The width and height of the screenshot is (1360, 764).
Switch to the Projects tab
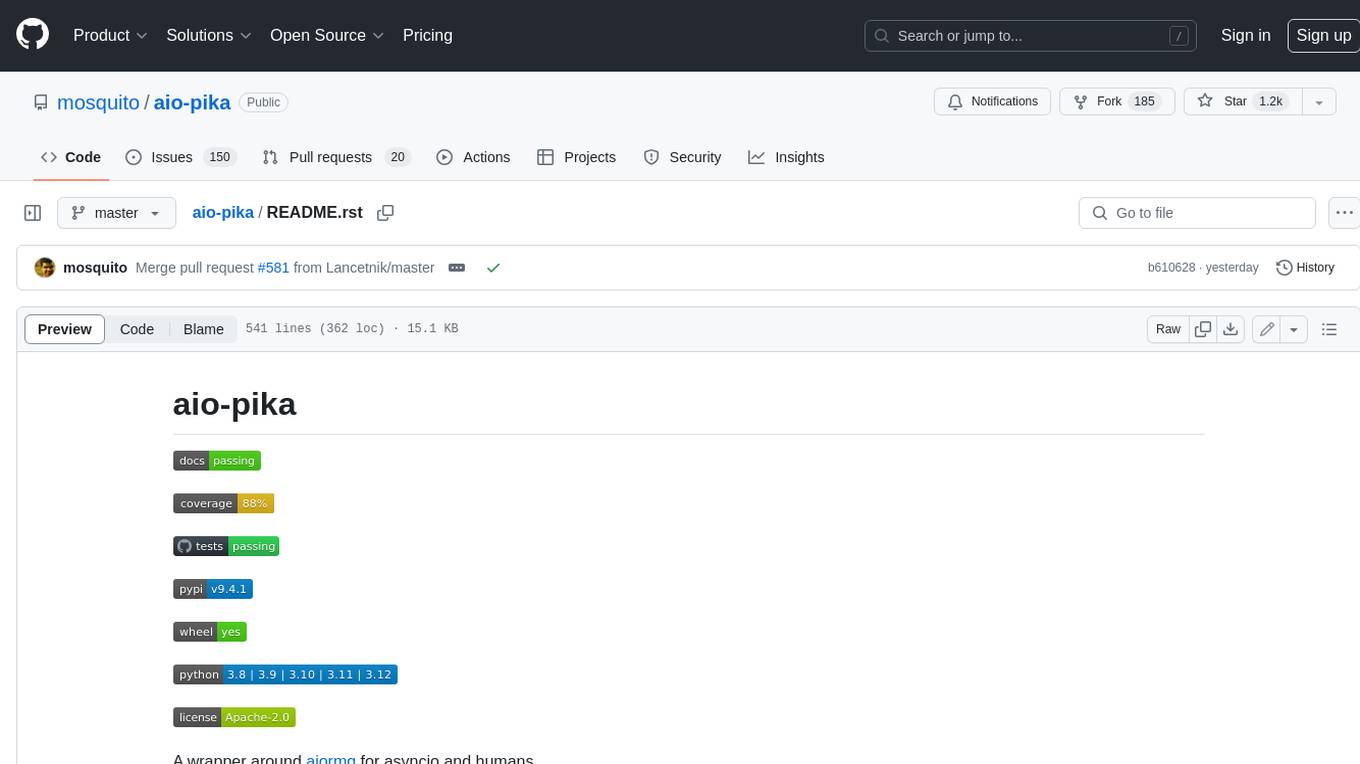click(577, 157)
